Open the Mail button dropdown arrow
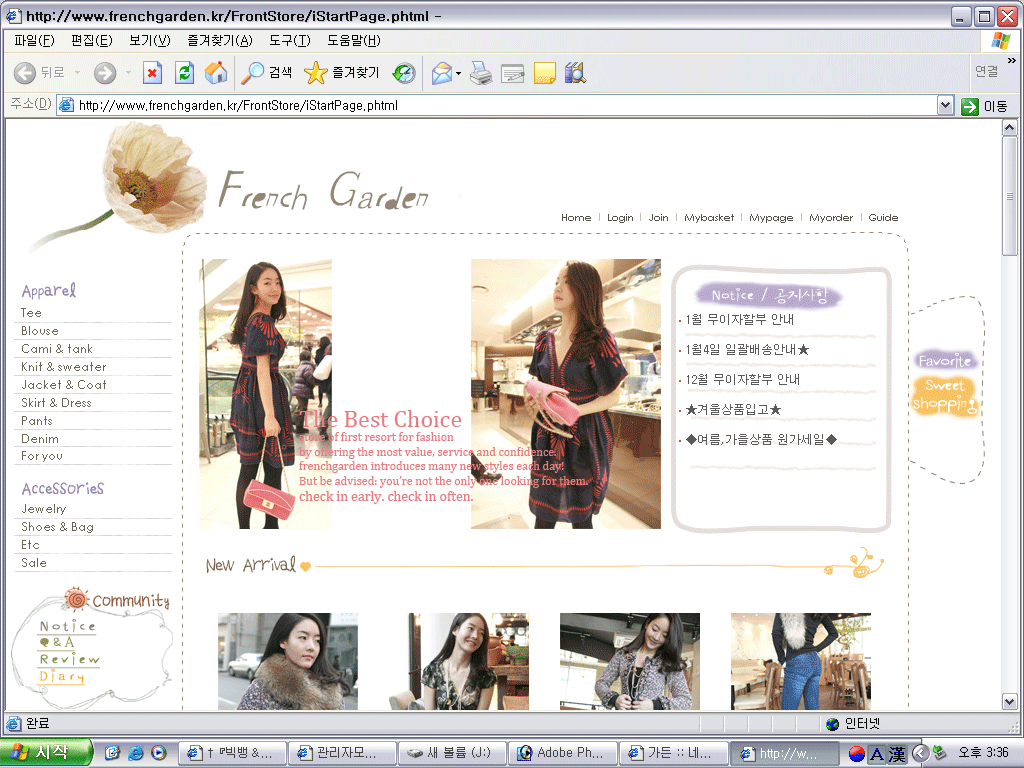1024x768 pixels. 458,73
